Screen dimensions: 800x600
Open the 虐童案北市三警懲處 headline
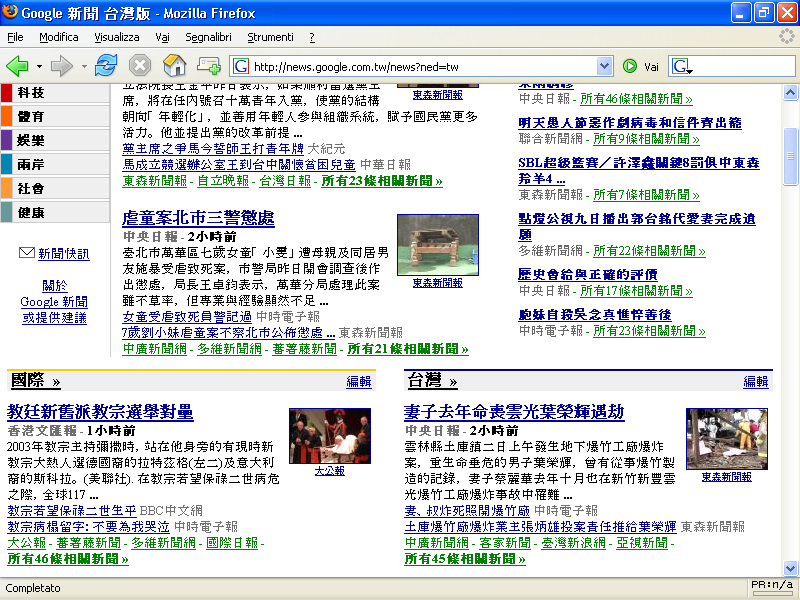(198, 218)
